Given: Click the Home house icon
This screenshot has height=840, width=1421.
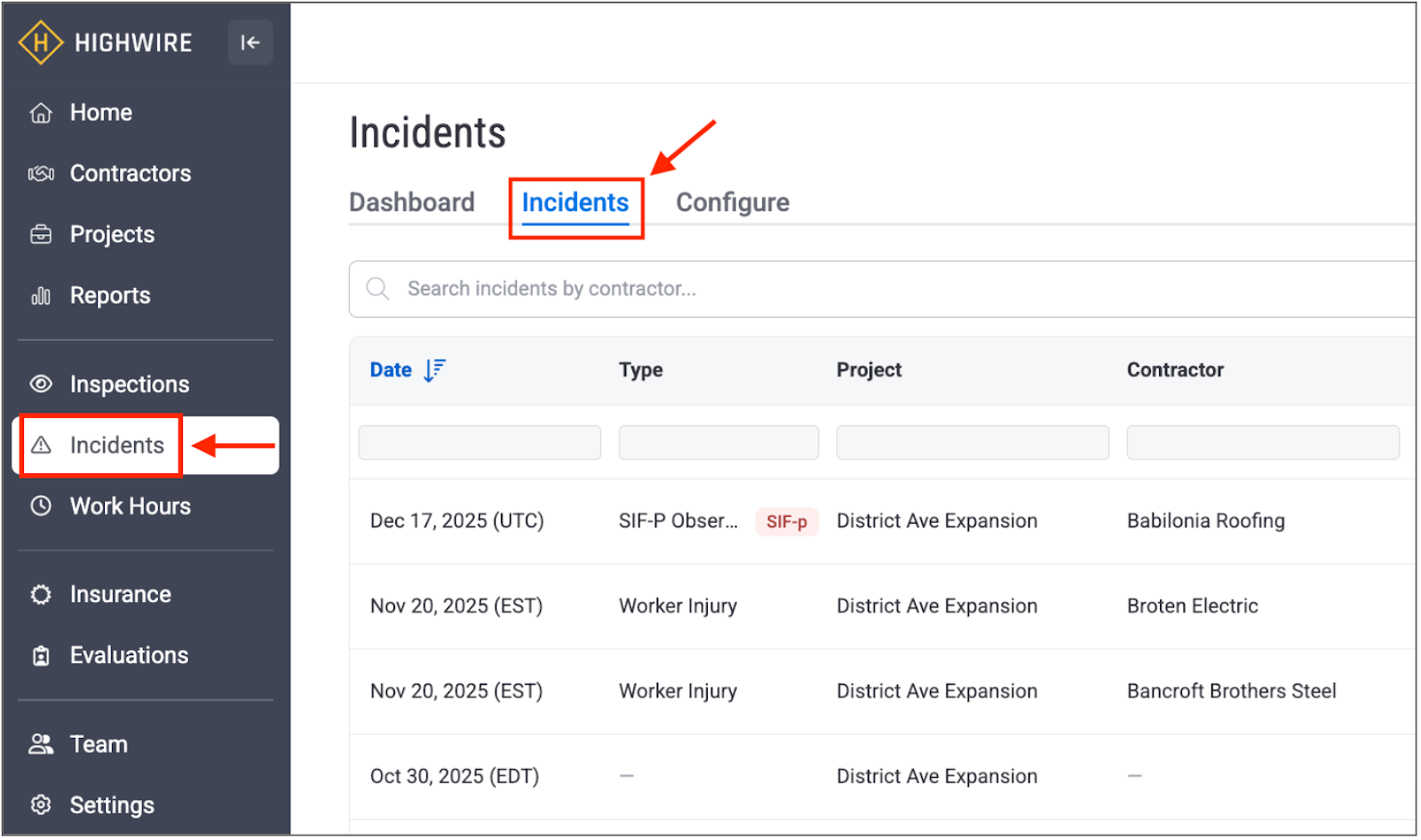Looking at the screenshot, I should [x=41, y=113].
